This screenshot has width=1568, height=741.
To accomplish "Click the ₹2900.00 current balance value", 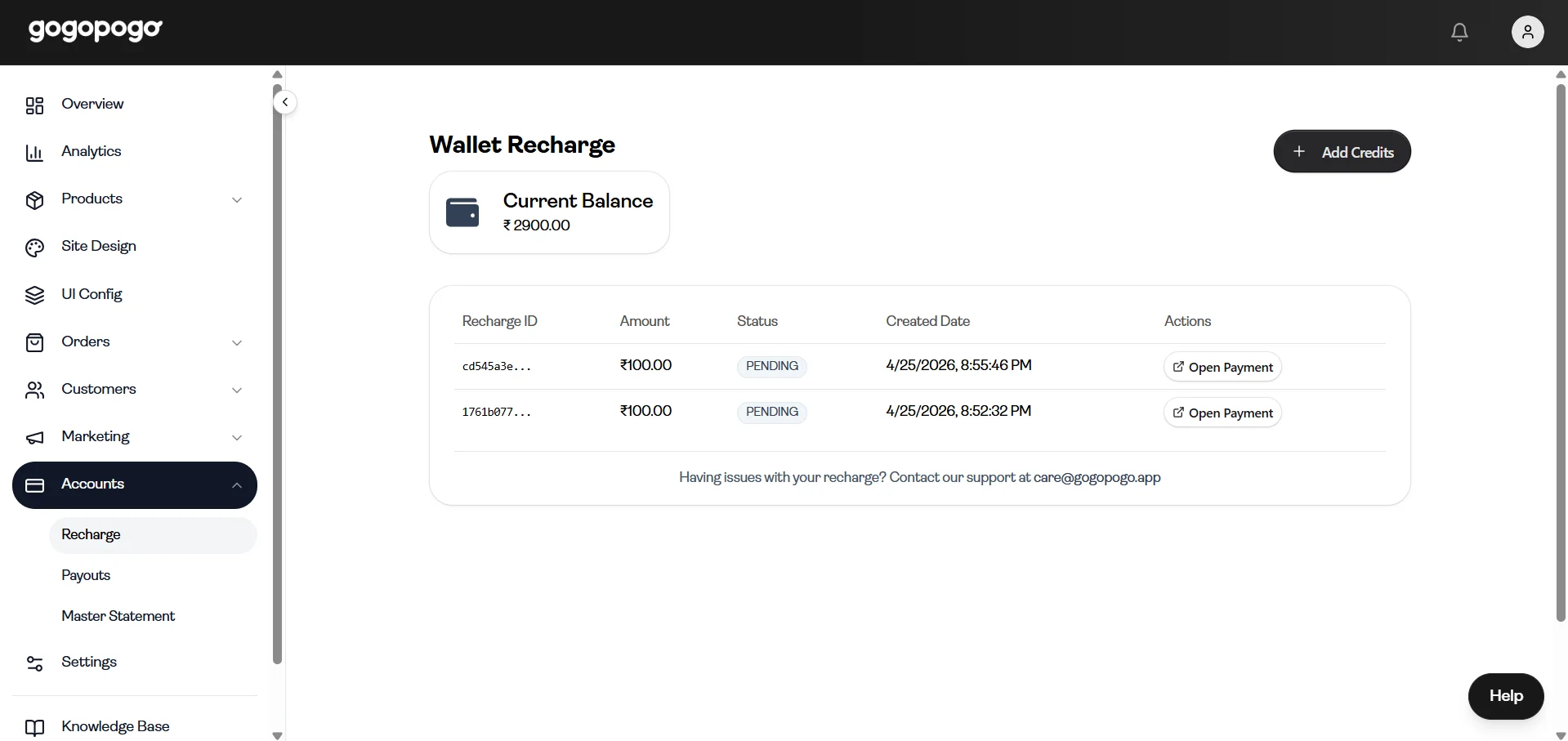I will tap(537, 225).
